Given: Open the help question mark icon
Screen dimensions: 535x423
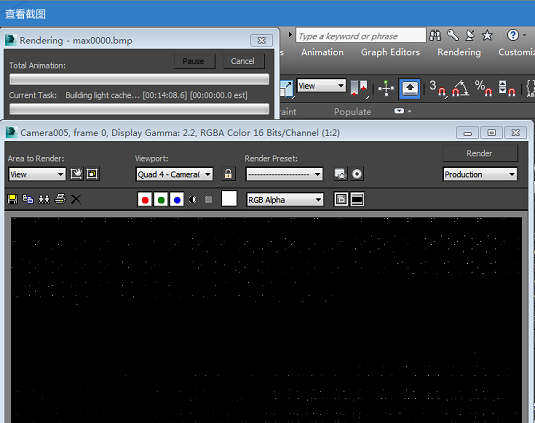Looking at the screenshot, I should 513,35.
